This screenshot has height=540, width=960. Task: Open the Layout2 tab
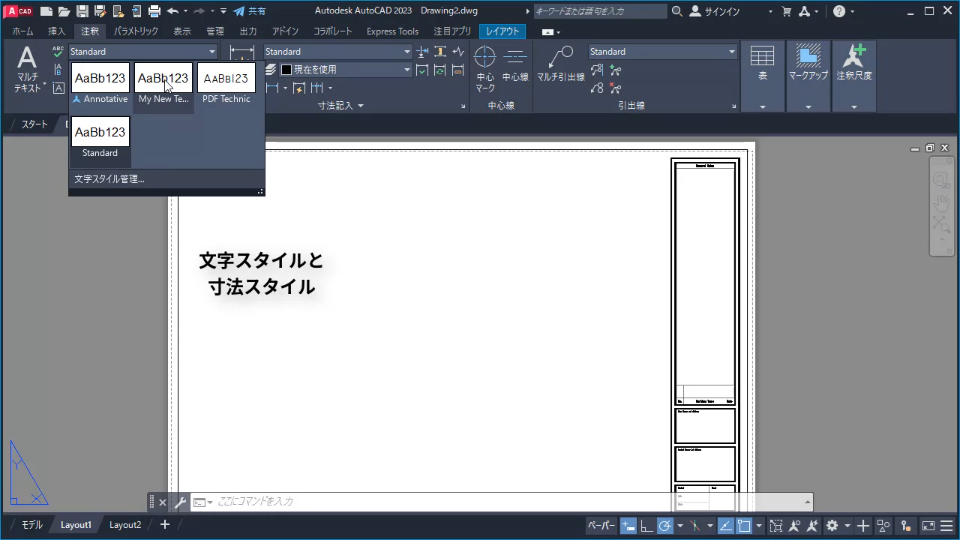125,525
